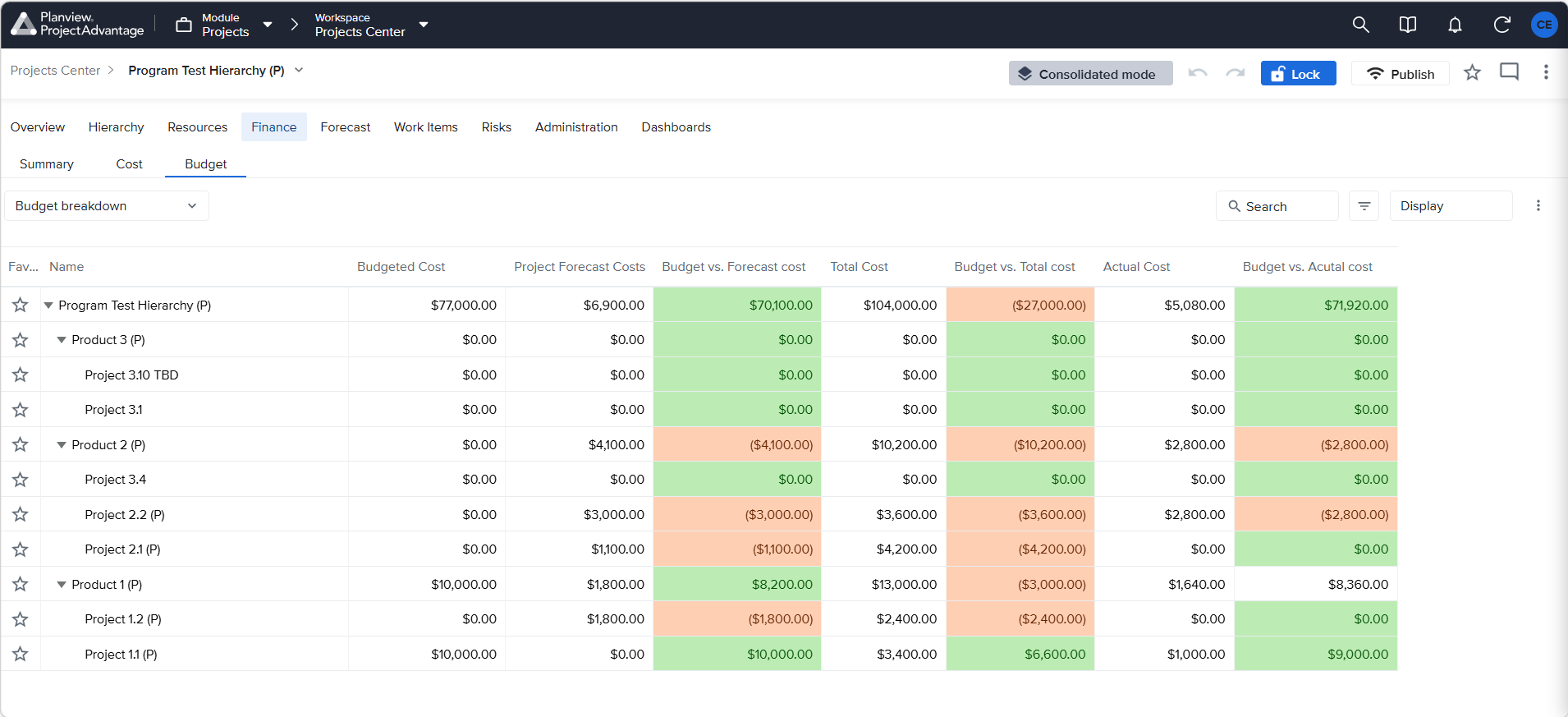Select the Cost sub-tab

pos(129,164)
